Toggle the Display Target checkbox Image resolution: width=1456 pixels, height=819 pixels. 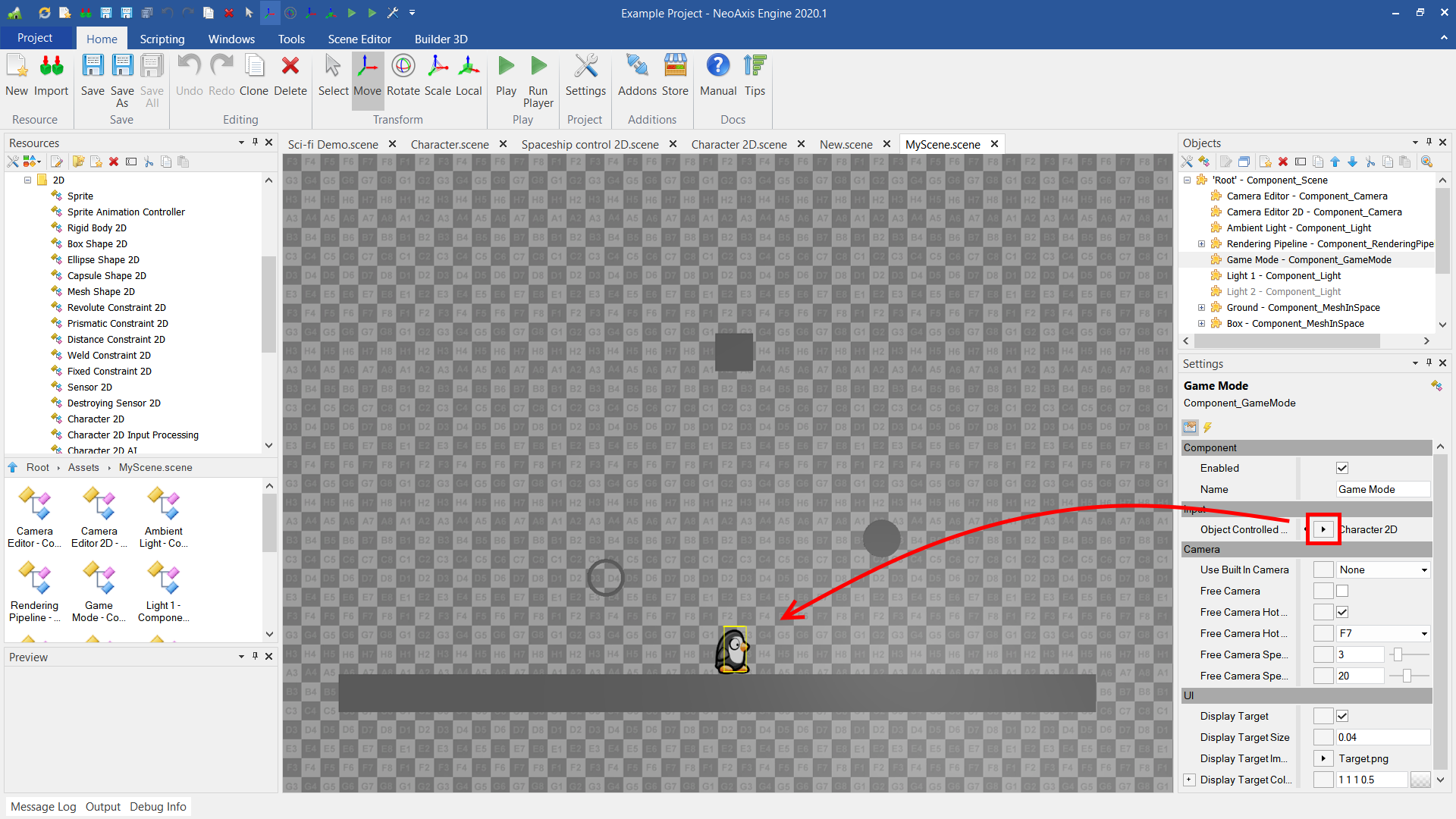tap(1342, 716)
